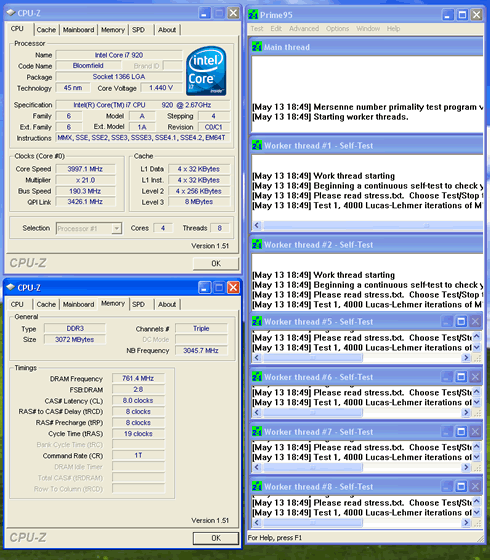Screen dimensions: 490x560
Task: Click Worker thread #8 window icon
Action: pyautogui.click(x=257, y=486)
